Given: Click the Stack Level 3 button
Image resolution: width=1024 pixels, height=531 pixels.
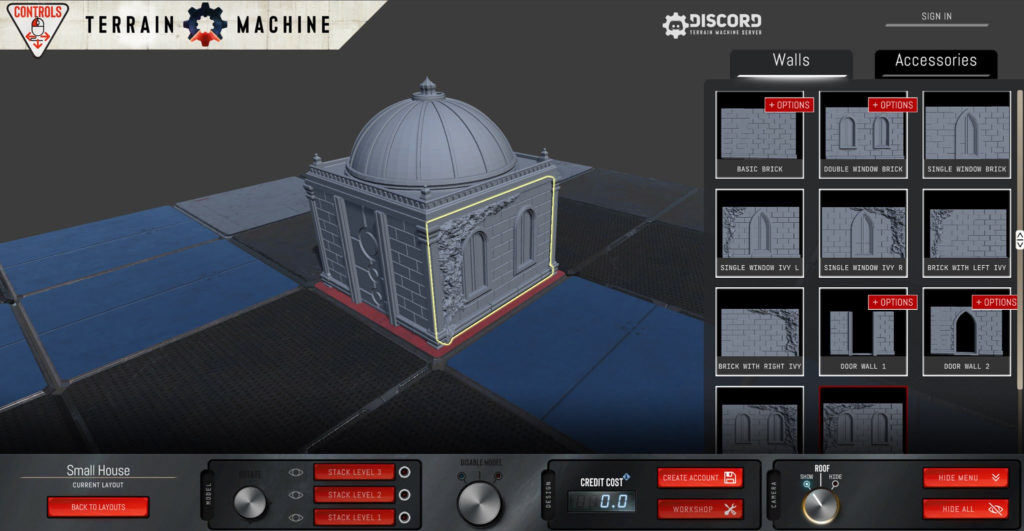Looking at the screenshot, I should click(355, 472).
